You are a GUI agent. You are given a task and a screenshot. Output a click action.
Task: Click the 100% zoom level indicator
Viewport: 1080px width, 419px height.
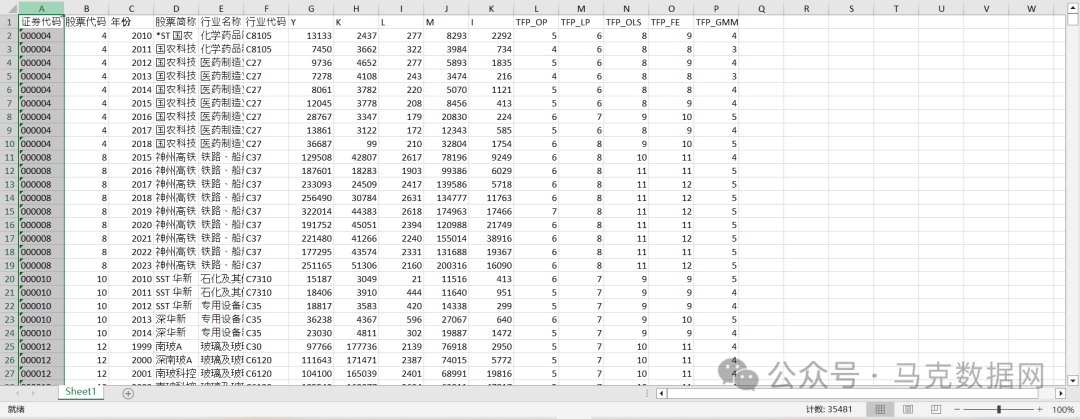coord(1063,409)
